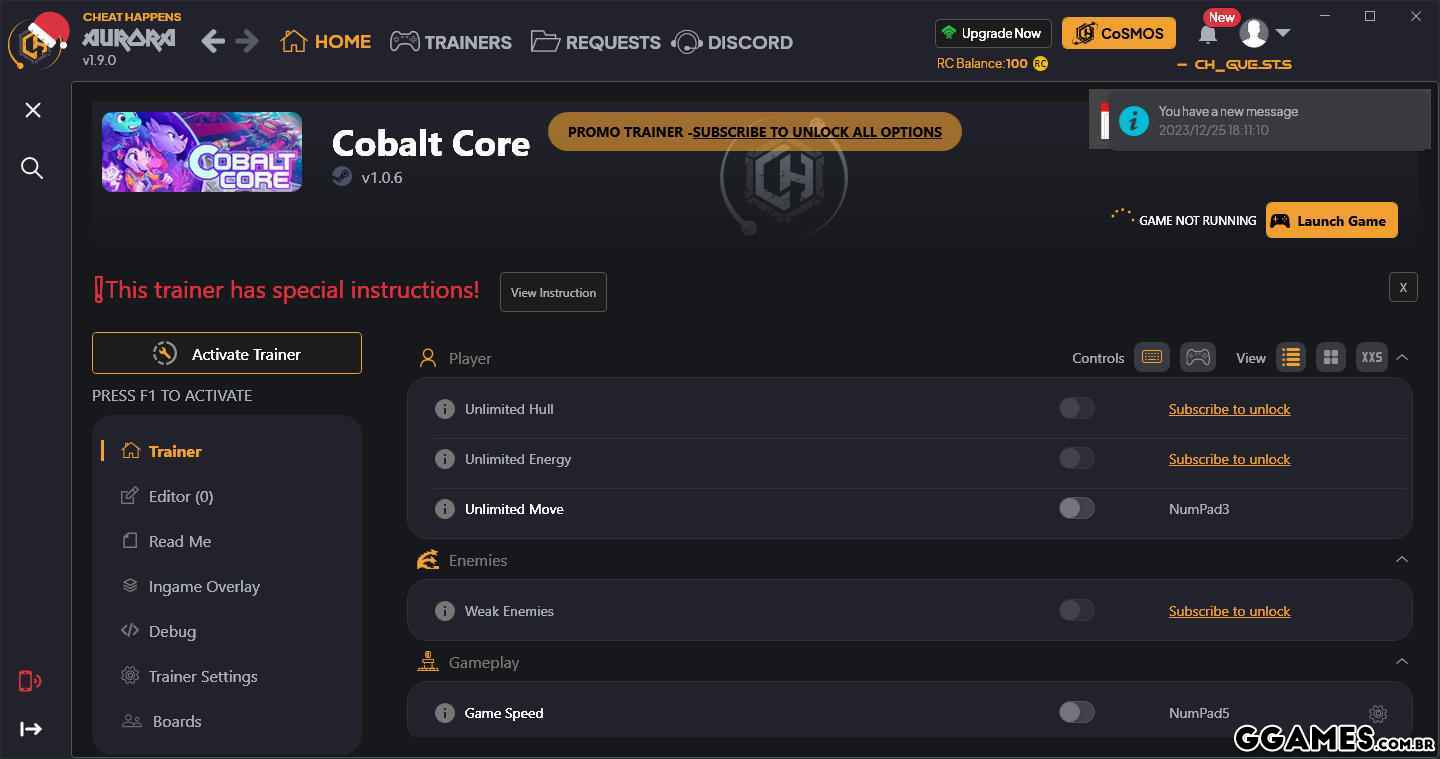The image size is (1440, 759).
Task: Collapse the Player section chevron
Action: pyautogui.click(x=1402, y=357)
